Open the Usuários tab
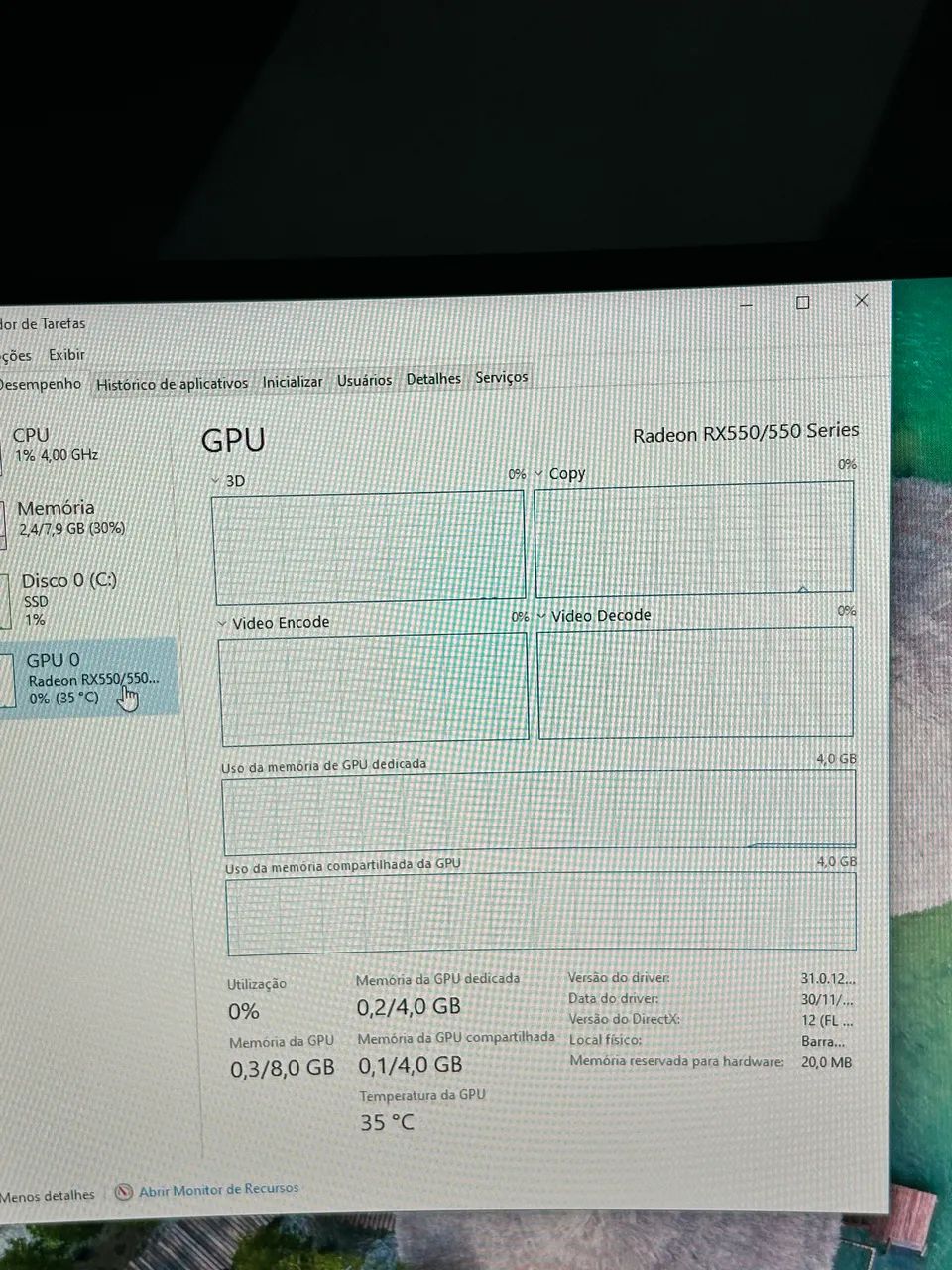952x1270 pixels. click(364, 380)
